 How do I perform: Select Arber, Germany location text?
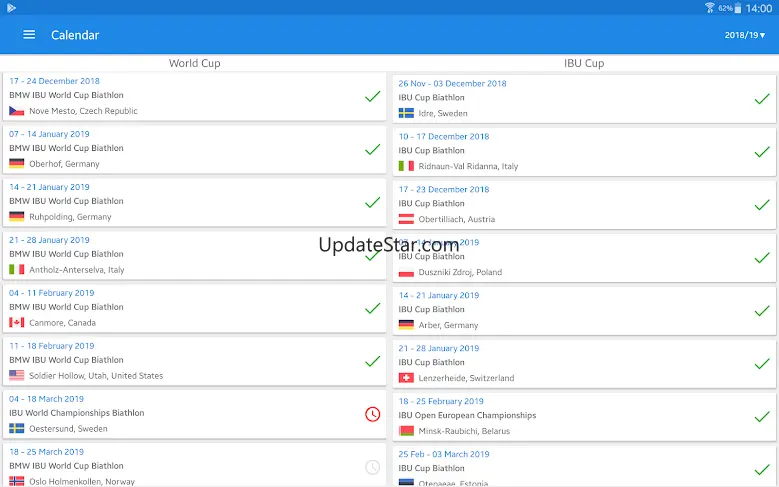click(448, 325)
